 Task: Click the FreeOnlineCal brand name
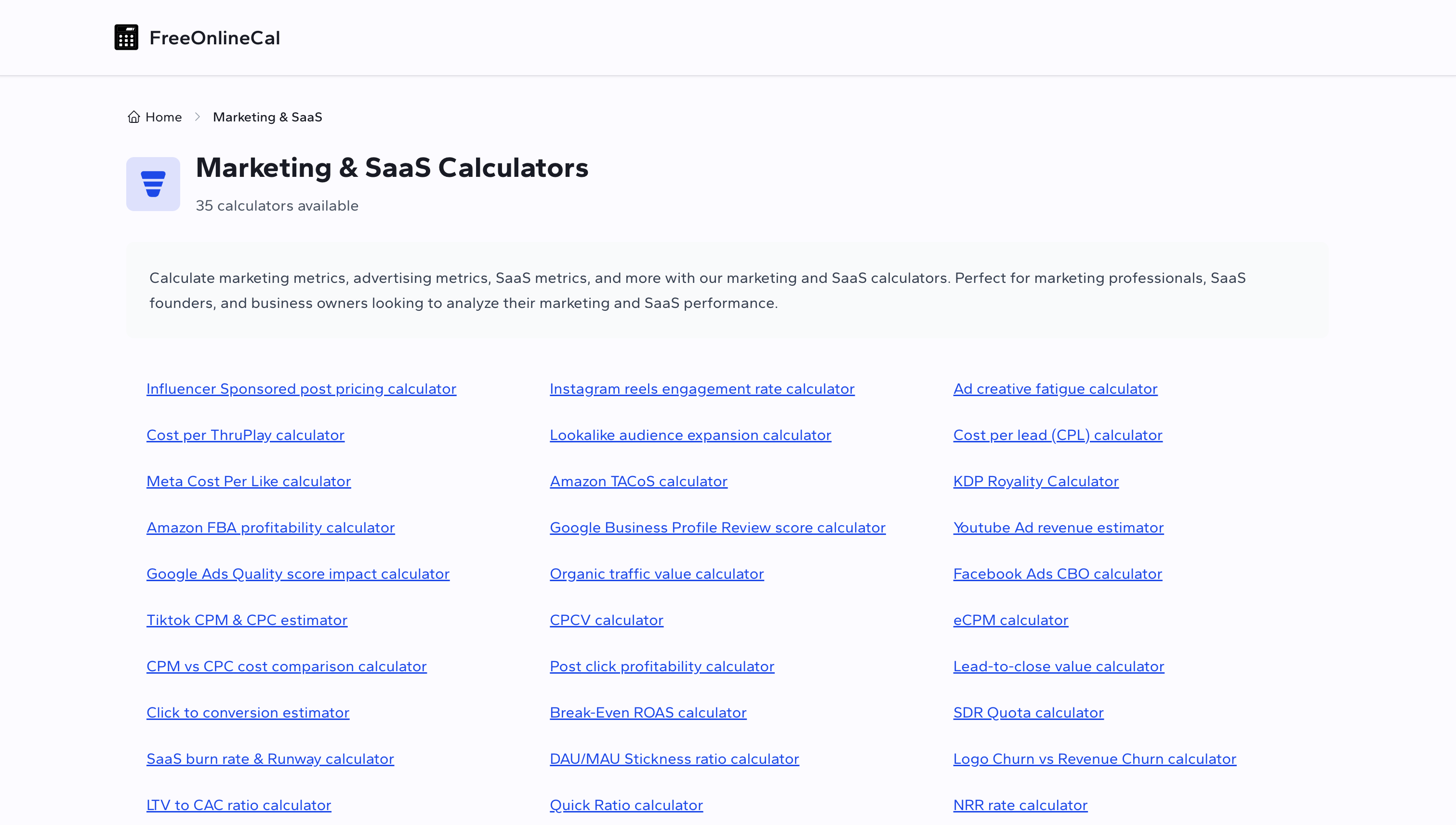click(x=214, y=38)
